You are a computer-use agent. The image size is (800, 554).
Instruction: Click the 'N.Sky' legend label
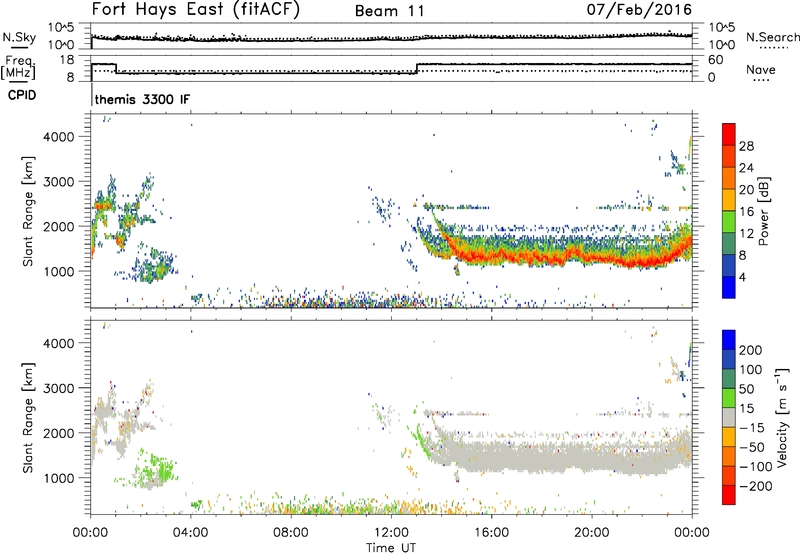click(19, 37)
